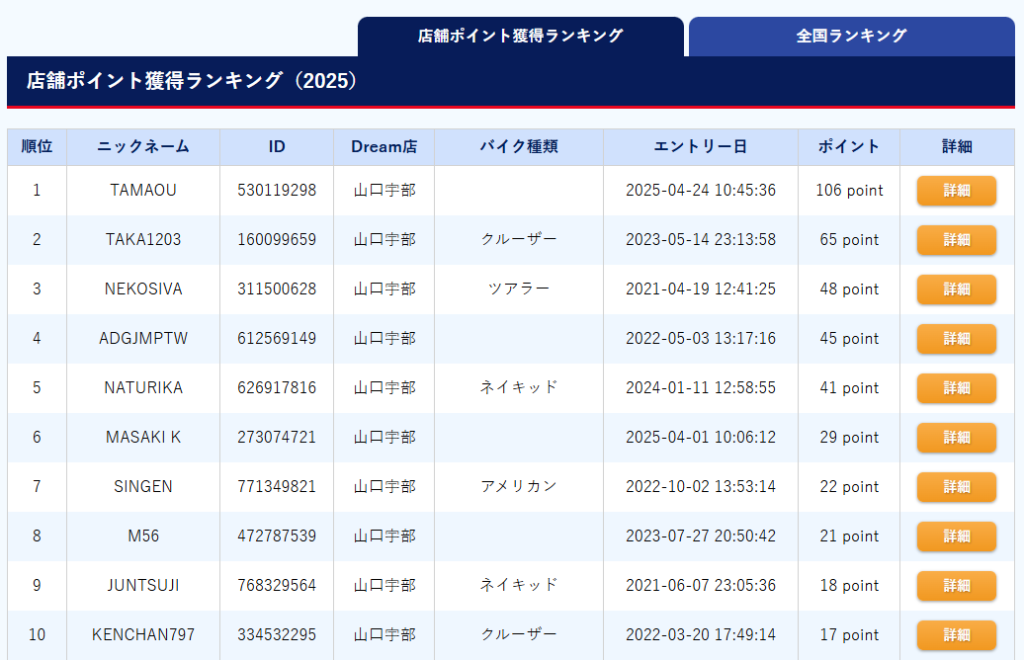The height and width of the screenshot is (660, 1024).
Task: Click ID 334532295
Action: point(277,635)
